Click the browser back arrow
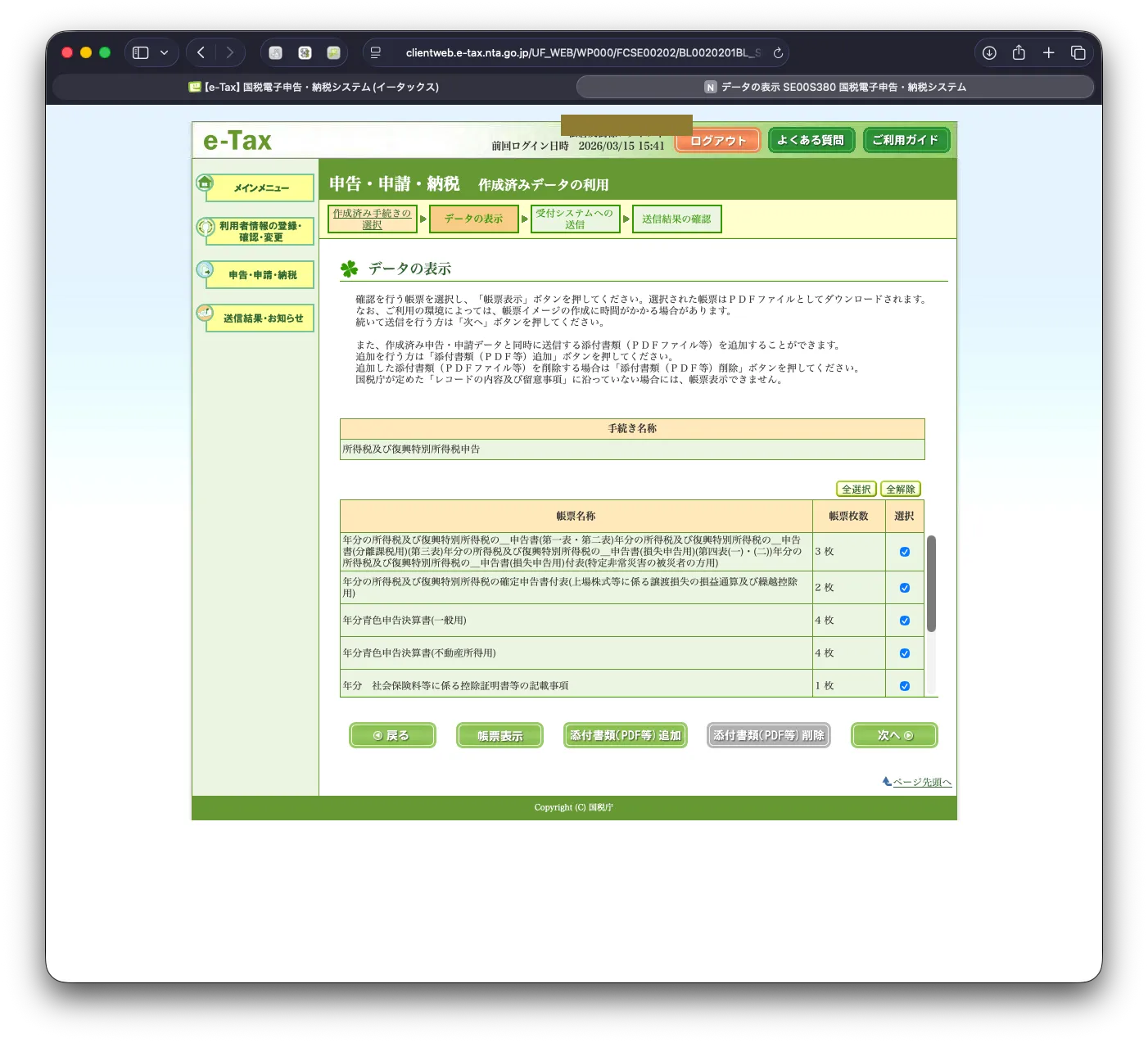1148x1043 pixels. click(201, 52)
